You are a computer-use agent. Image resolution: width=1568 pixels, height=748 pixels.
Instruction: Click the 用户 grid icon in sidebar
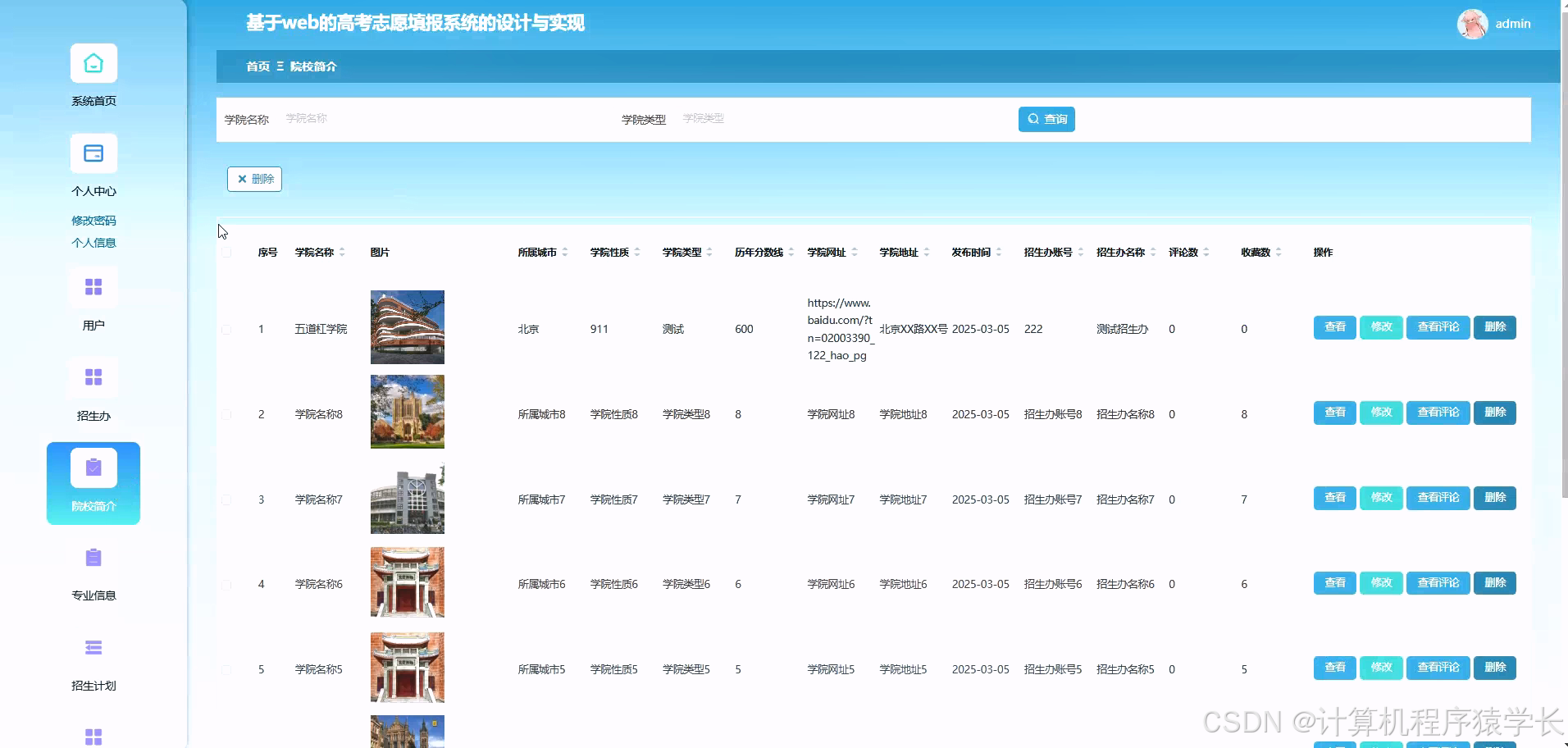pos(93,287)
